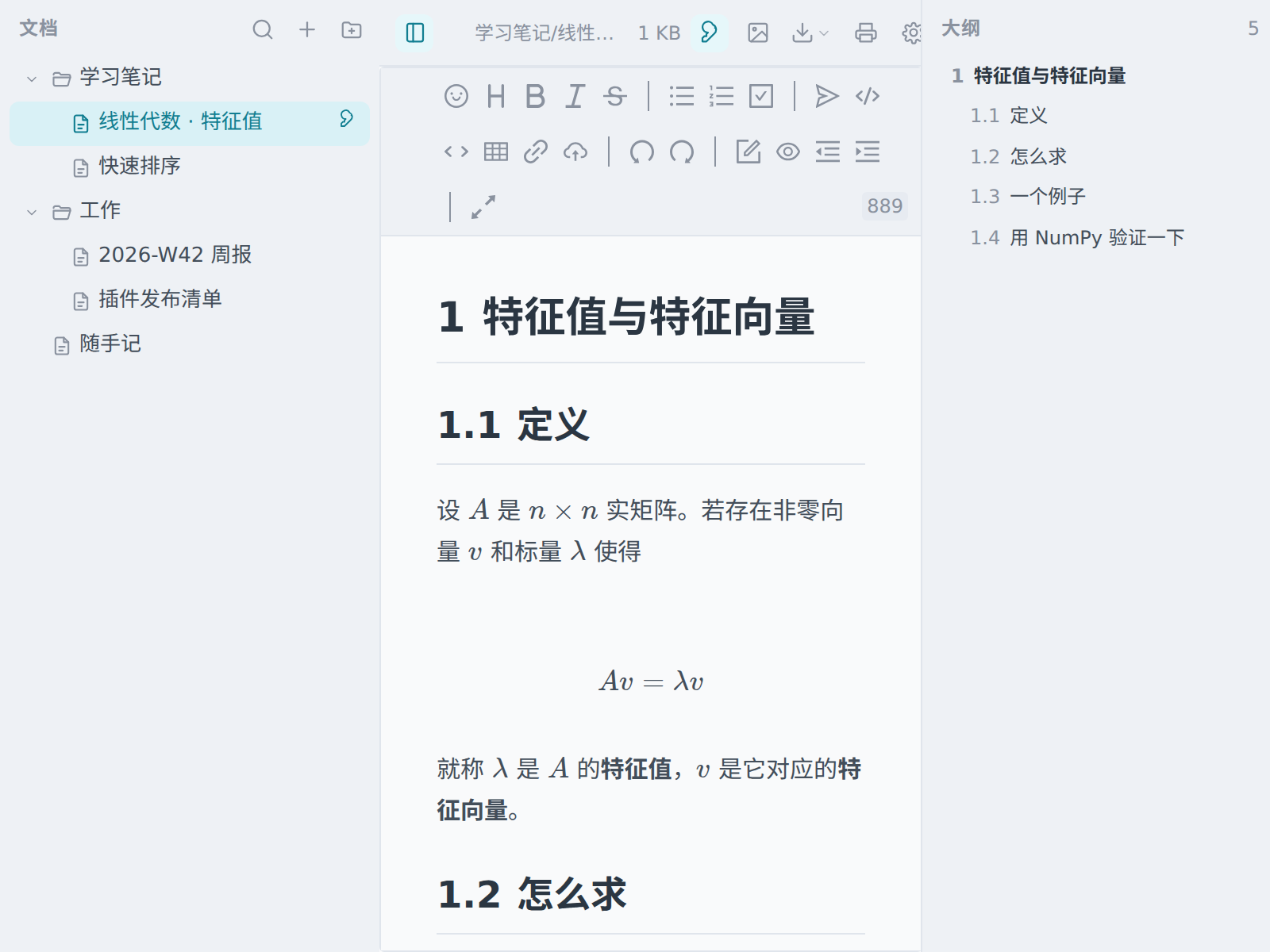Image resolution: width=1270 pixels, height=952 pixels.
Task: Toggle fullscreen with expand arrows icon
Action: [483, 207]
